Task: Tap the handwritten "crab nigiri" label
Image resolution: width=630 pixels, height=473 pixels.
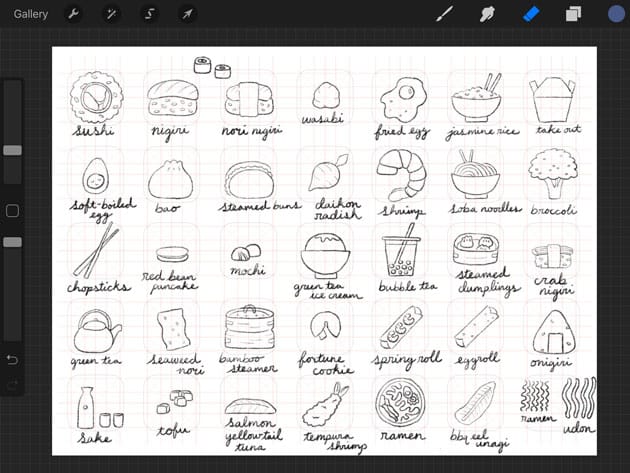Action: pos(553,287)
